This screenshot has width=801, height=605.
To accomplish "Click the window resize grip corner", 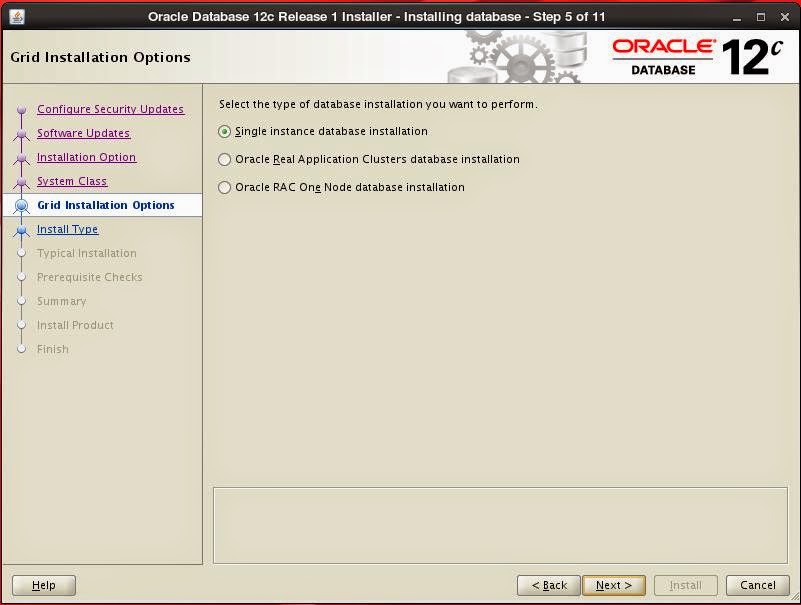I will pos(794,596).
